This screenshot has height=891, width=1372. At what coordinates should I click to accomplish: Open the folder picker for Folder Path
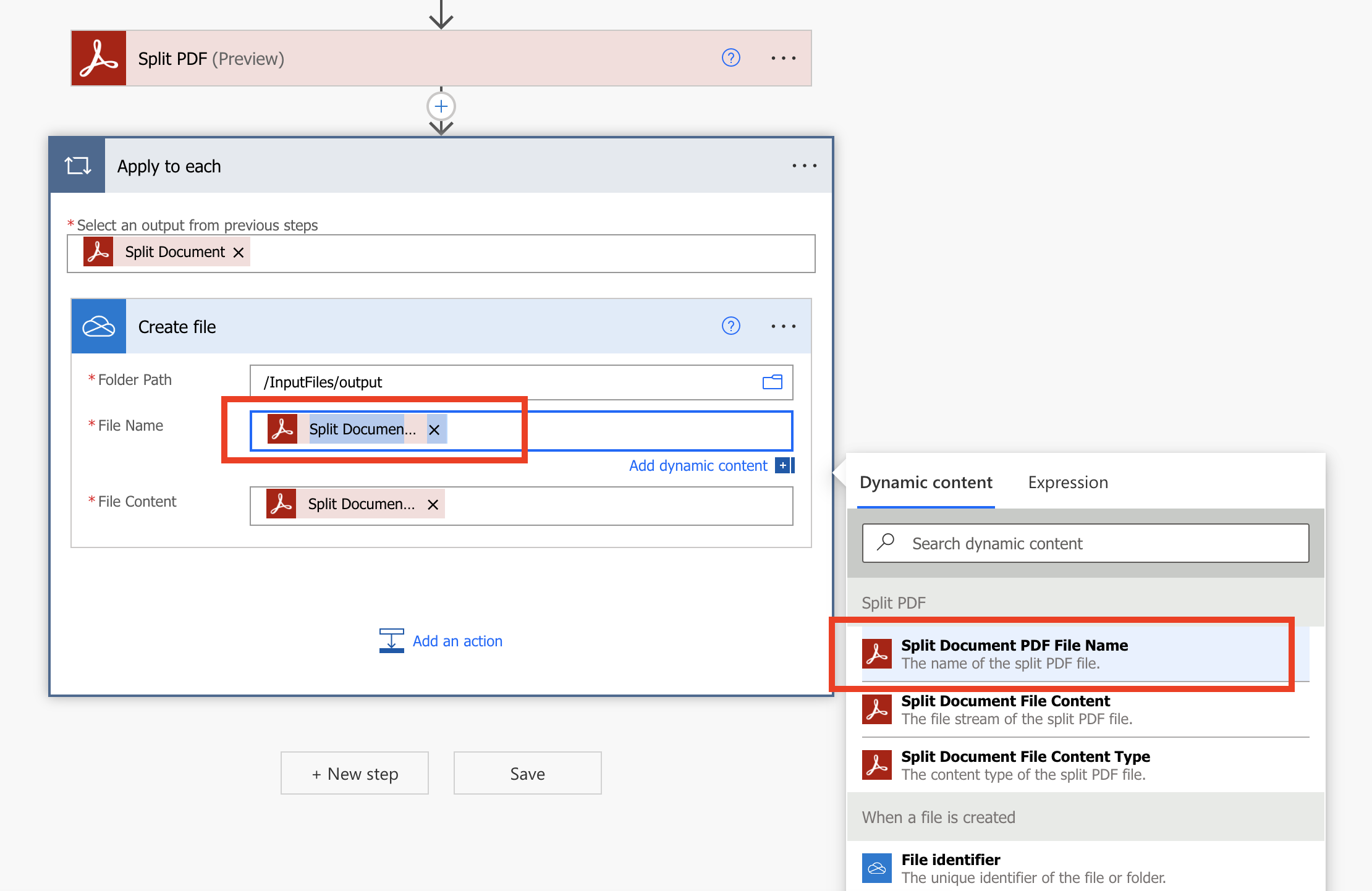point(772,382)
